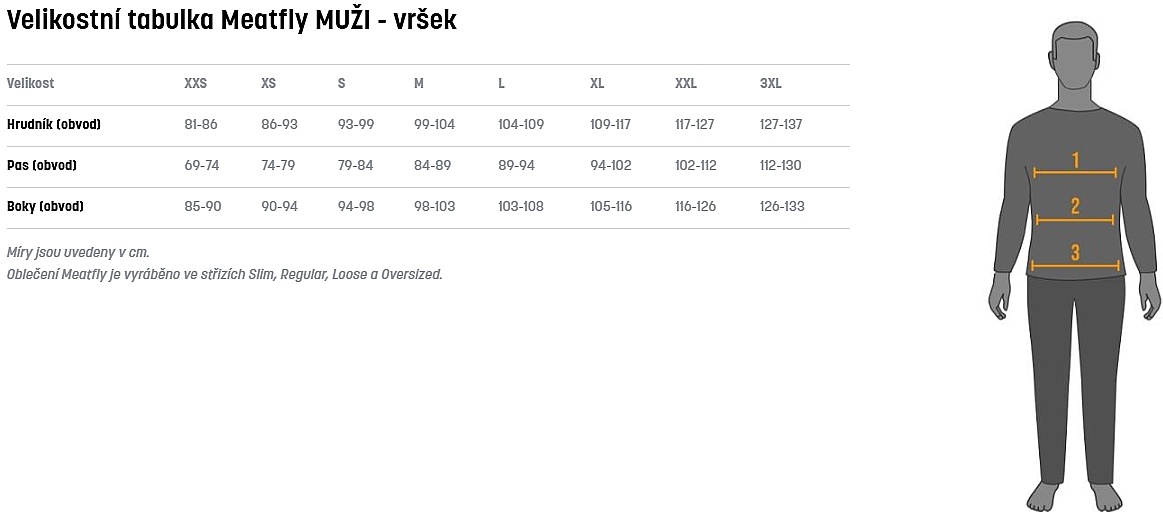Select the XXS size column header
Screen dimensions: 1163x514
pyautogui.click(x=196, y=84)
